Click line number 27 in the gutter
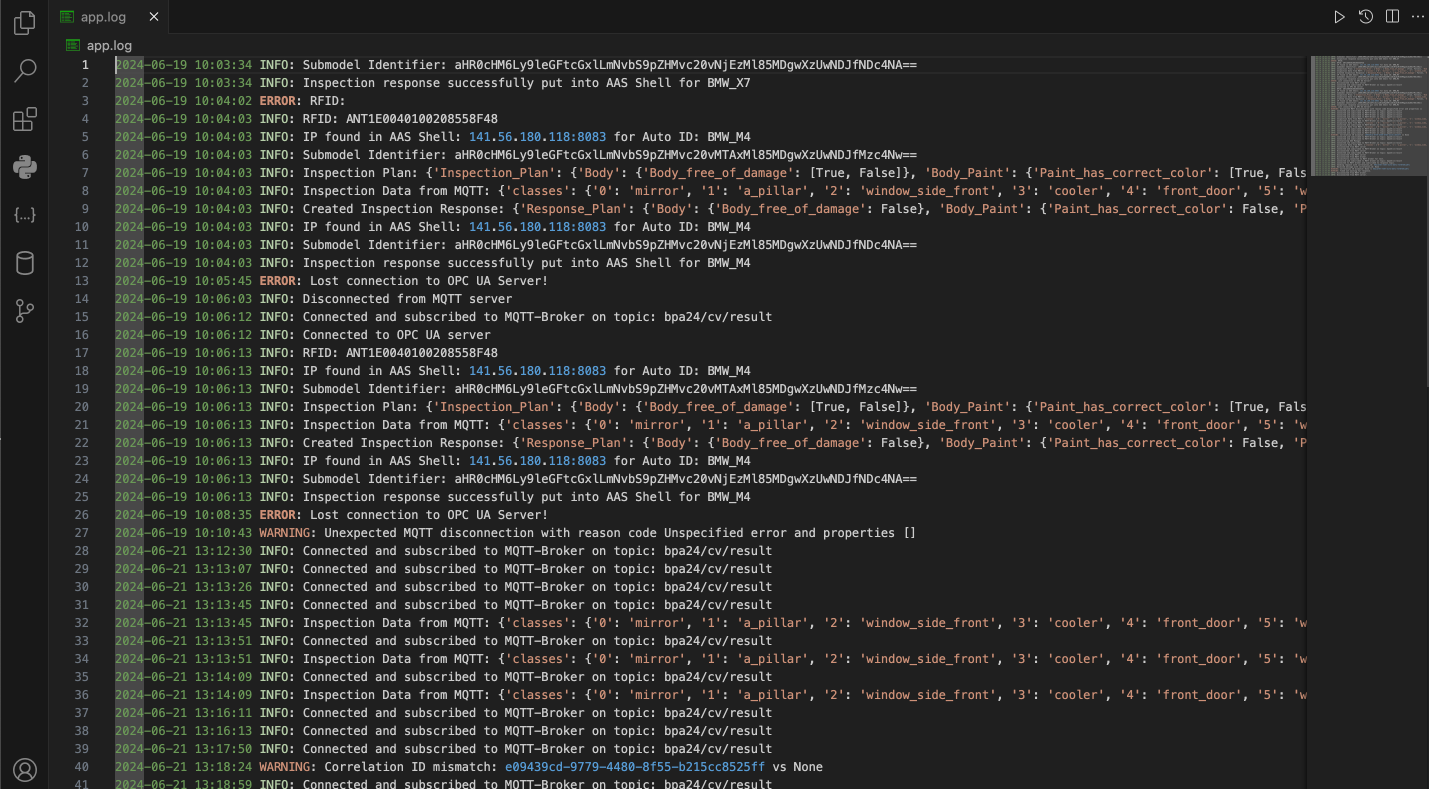Image resolution: width=1429 pixels, height=789 pixels. click(x=82, y=533)
